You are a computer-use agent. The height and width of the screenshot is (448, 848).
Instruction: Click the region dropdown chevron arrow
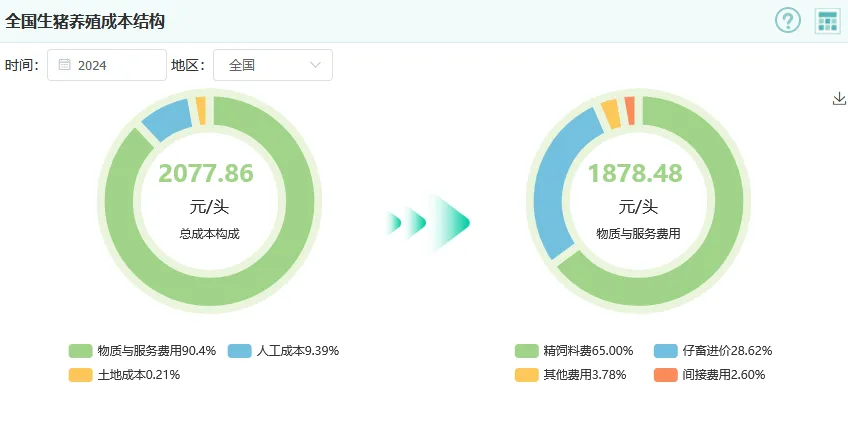315,65
